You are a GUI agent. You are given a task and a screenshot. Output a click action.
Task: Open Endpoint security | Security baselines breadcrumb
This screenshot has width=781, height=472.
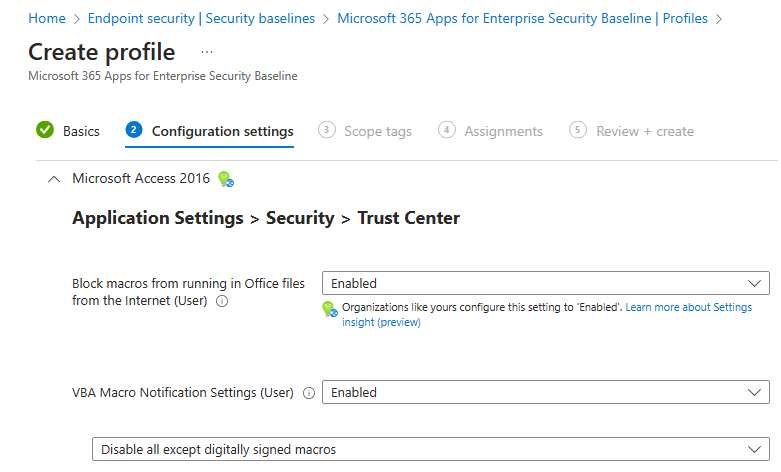(x=201, y=18)
